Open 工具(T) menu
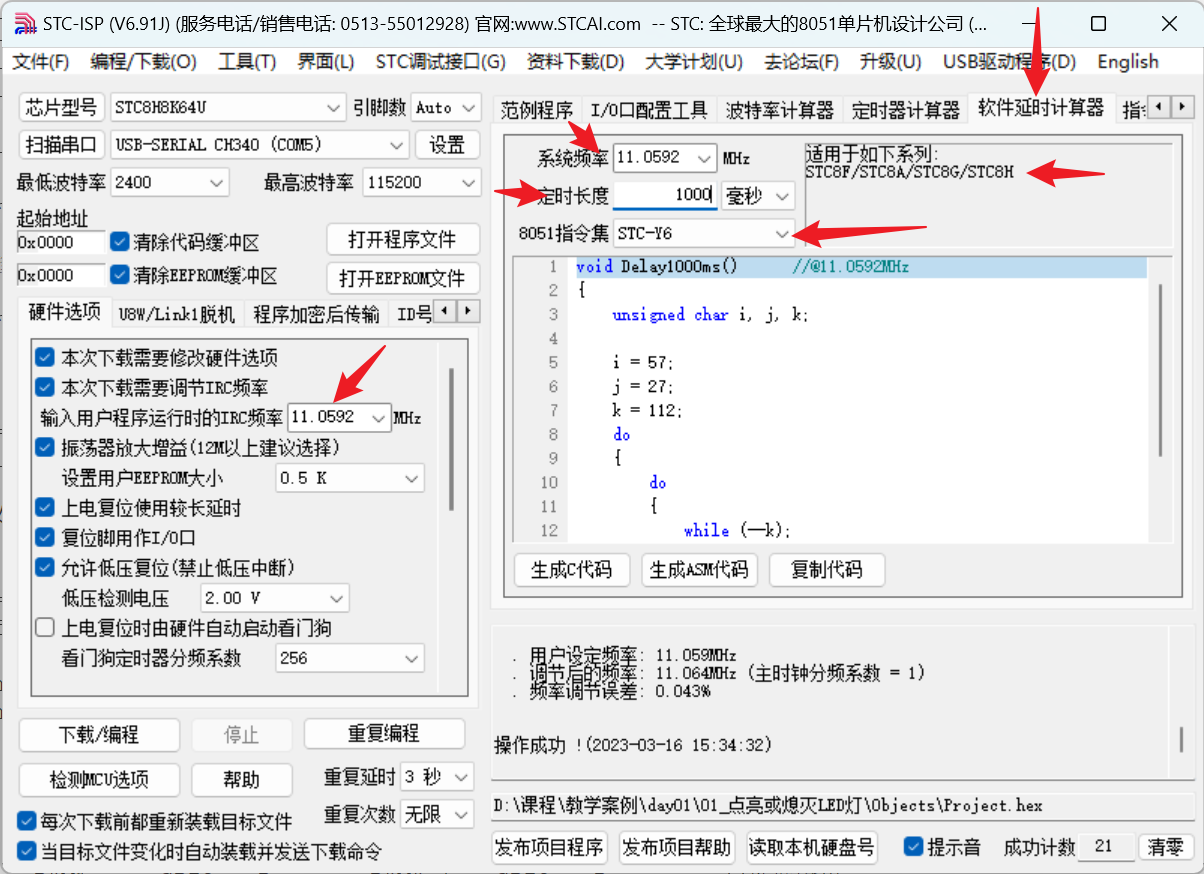 (x=247, y=62)
